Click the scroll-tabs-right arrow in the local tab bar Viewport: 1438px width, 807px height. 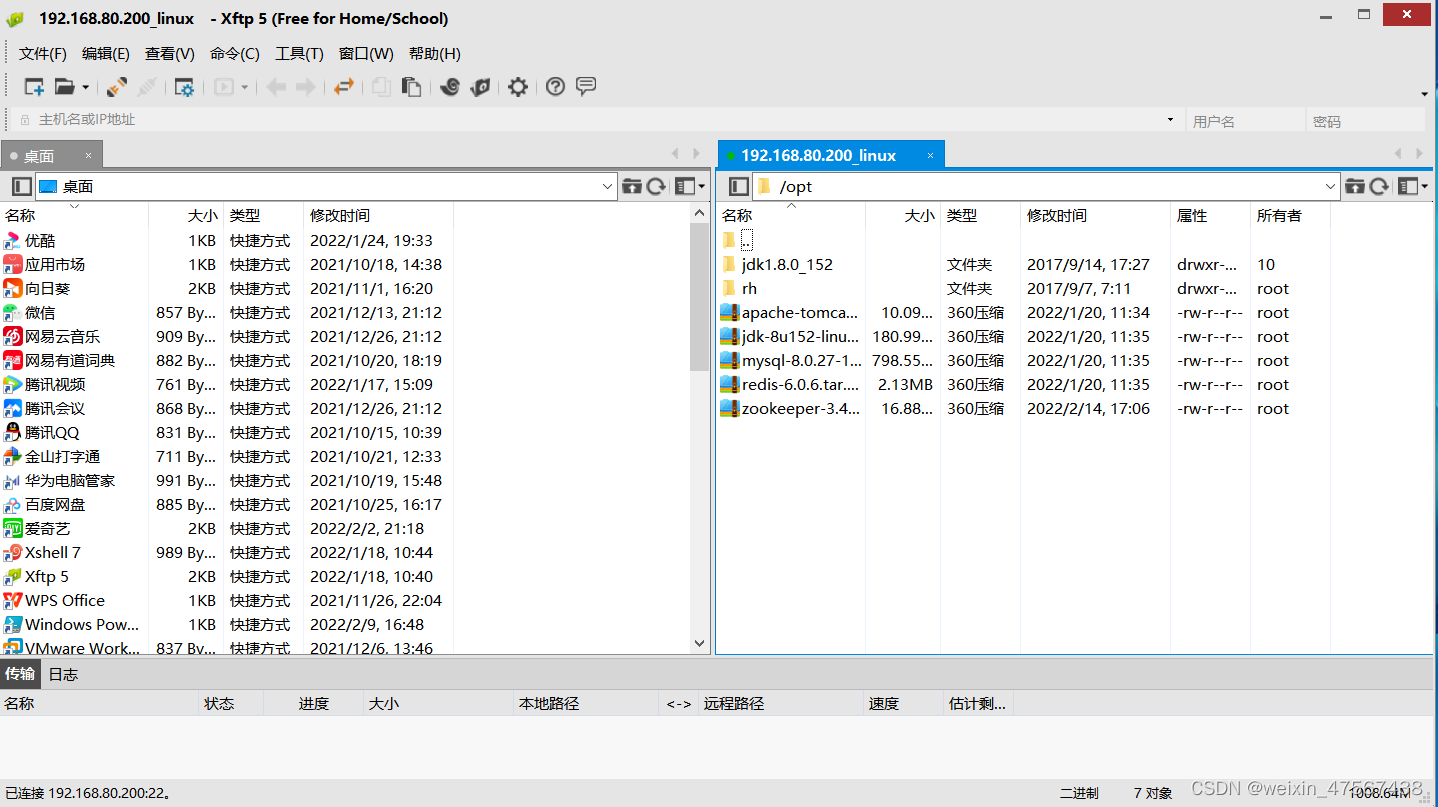[697, 154]
